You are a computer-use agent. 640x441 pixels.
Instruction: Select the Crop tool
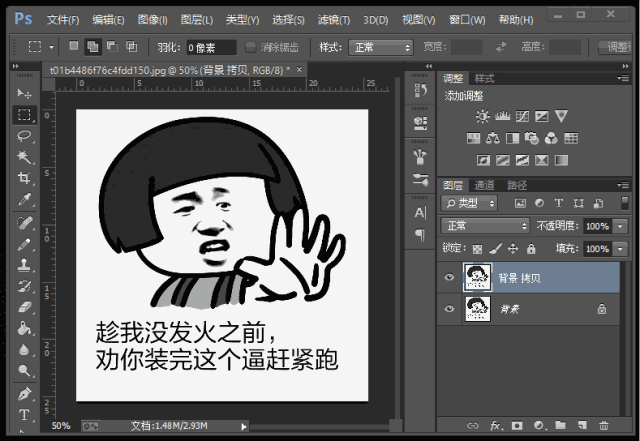tap(24, 178)
